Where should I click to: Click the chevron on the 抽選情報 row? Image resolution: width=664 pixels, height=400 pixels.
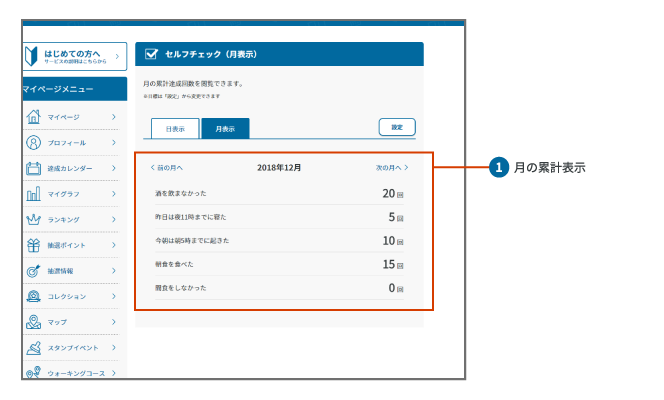pyautogui.click(x=113, y=271)
